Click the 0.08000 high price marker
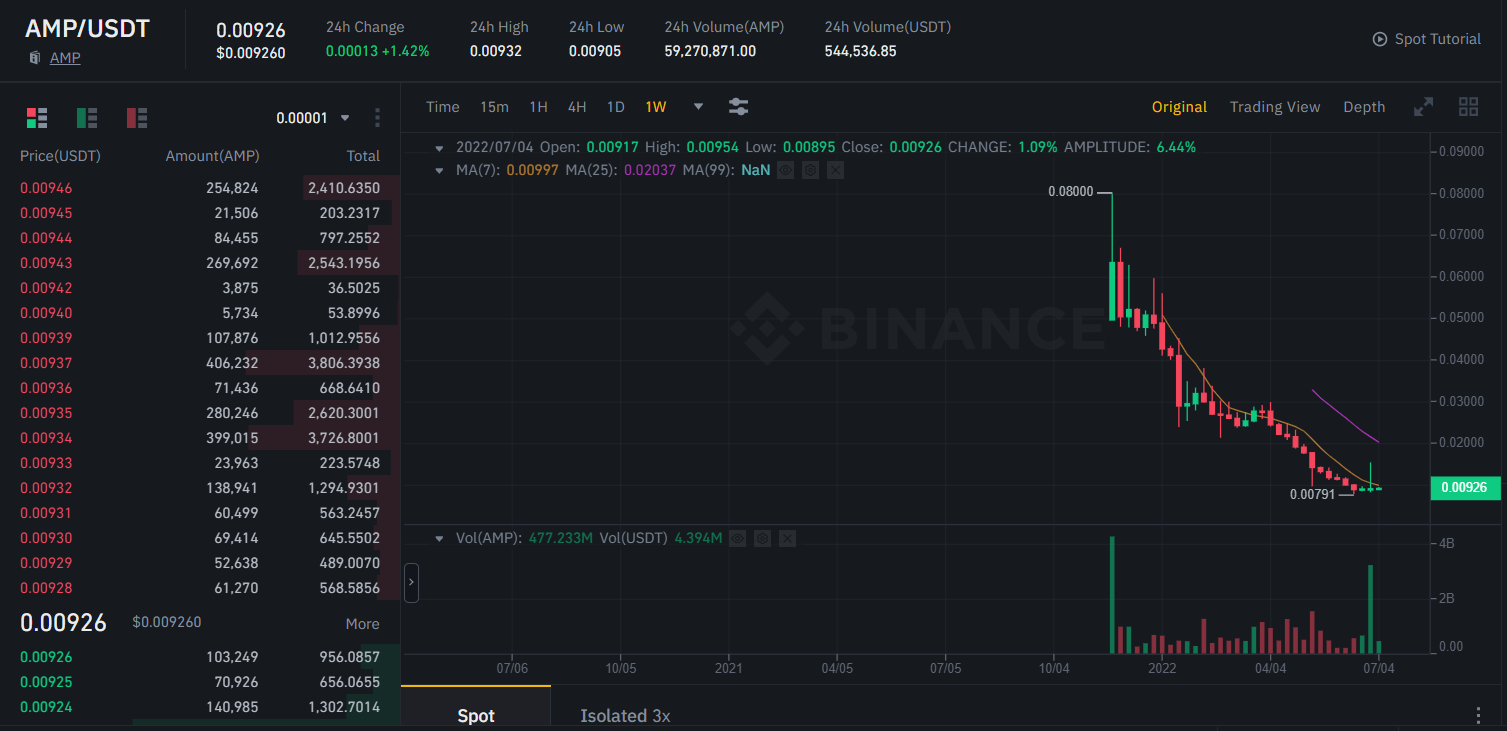1507x731 pixels. pos(1070,192)
